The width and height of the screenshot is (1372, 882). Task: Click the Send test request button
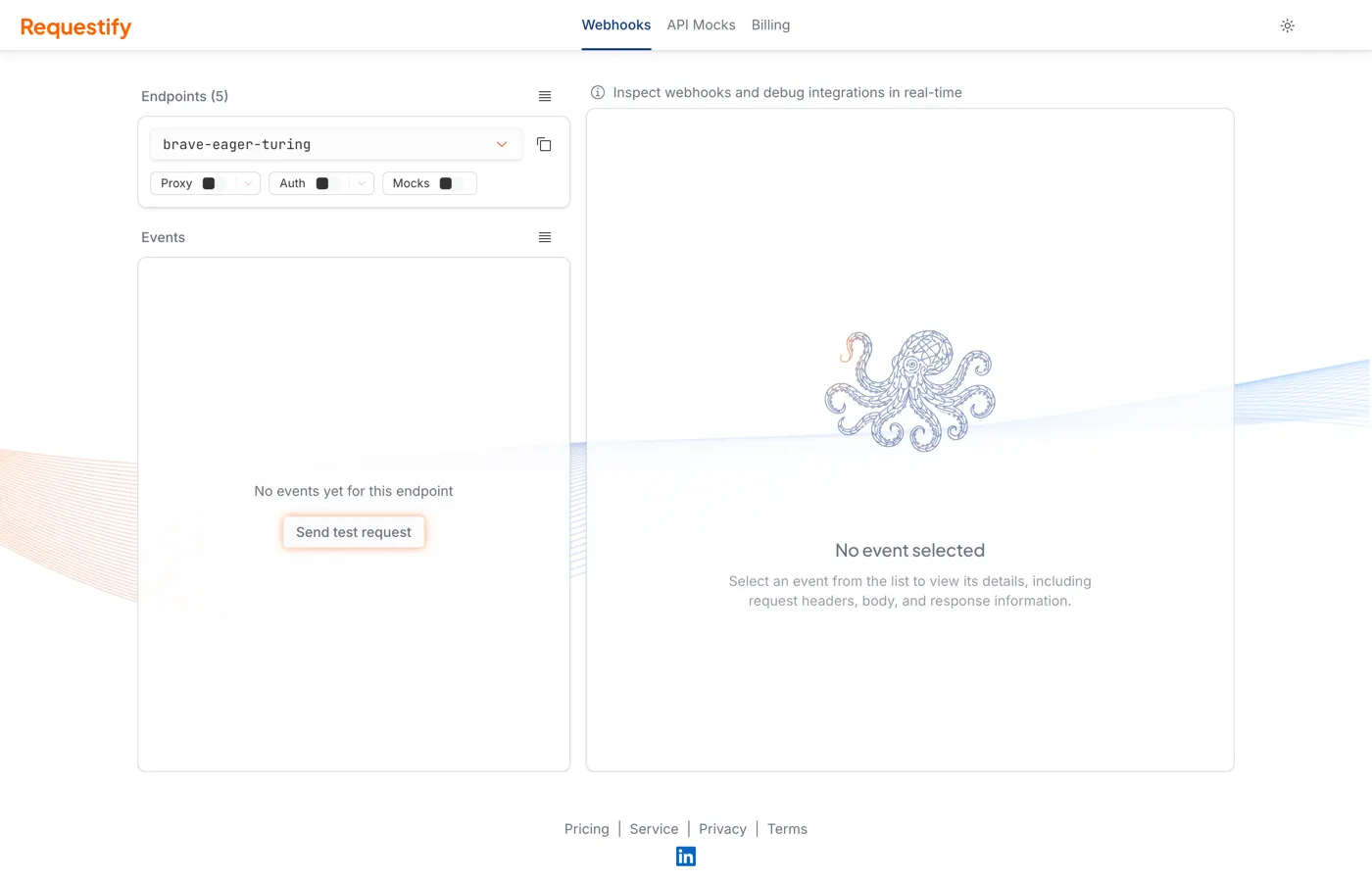point(354,532)
